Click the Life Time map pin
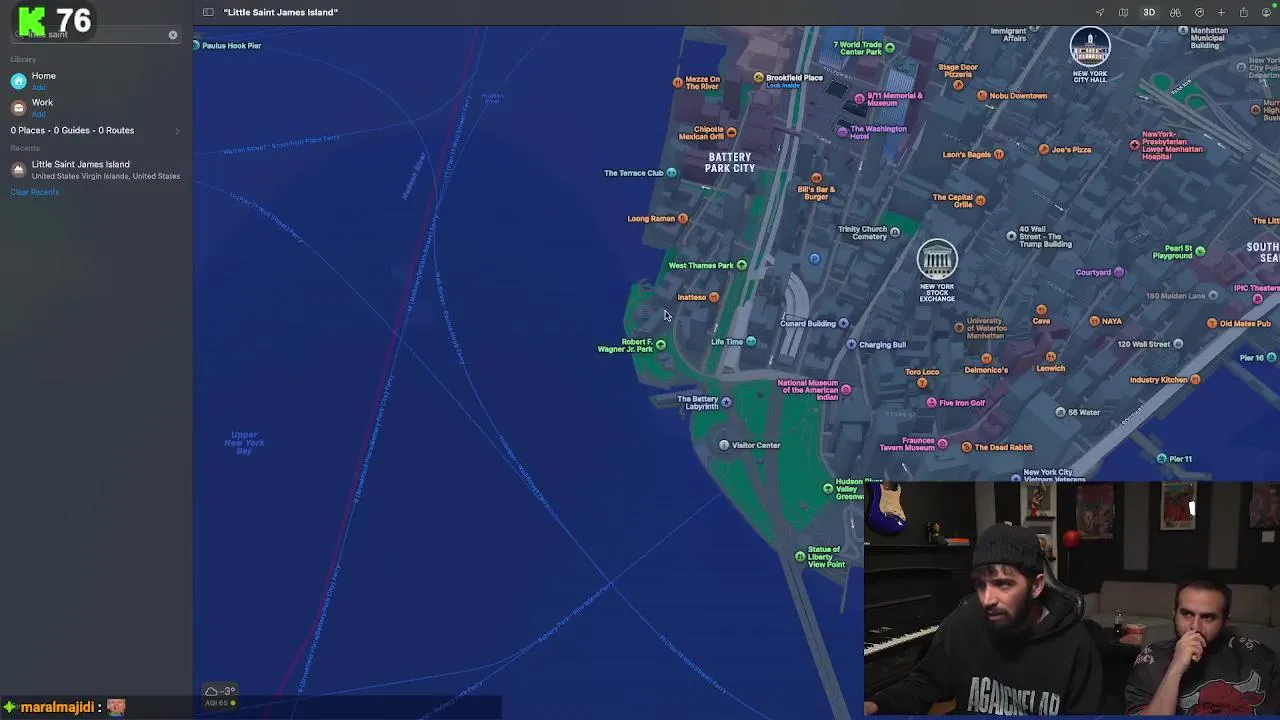 [751, 342]
